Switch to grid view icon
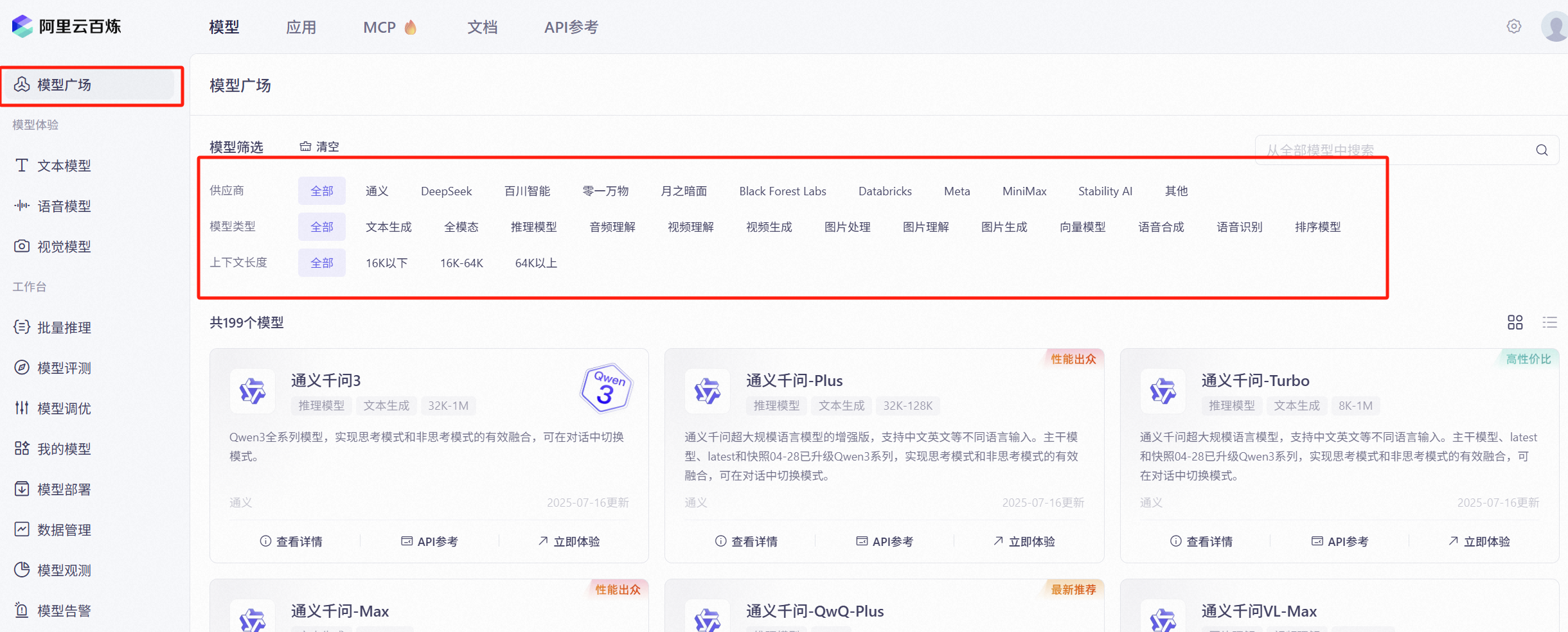The height and width of the screenshot is (632, 1568). [x=1515, y=322]
